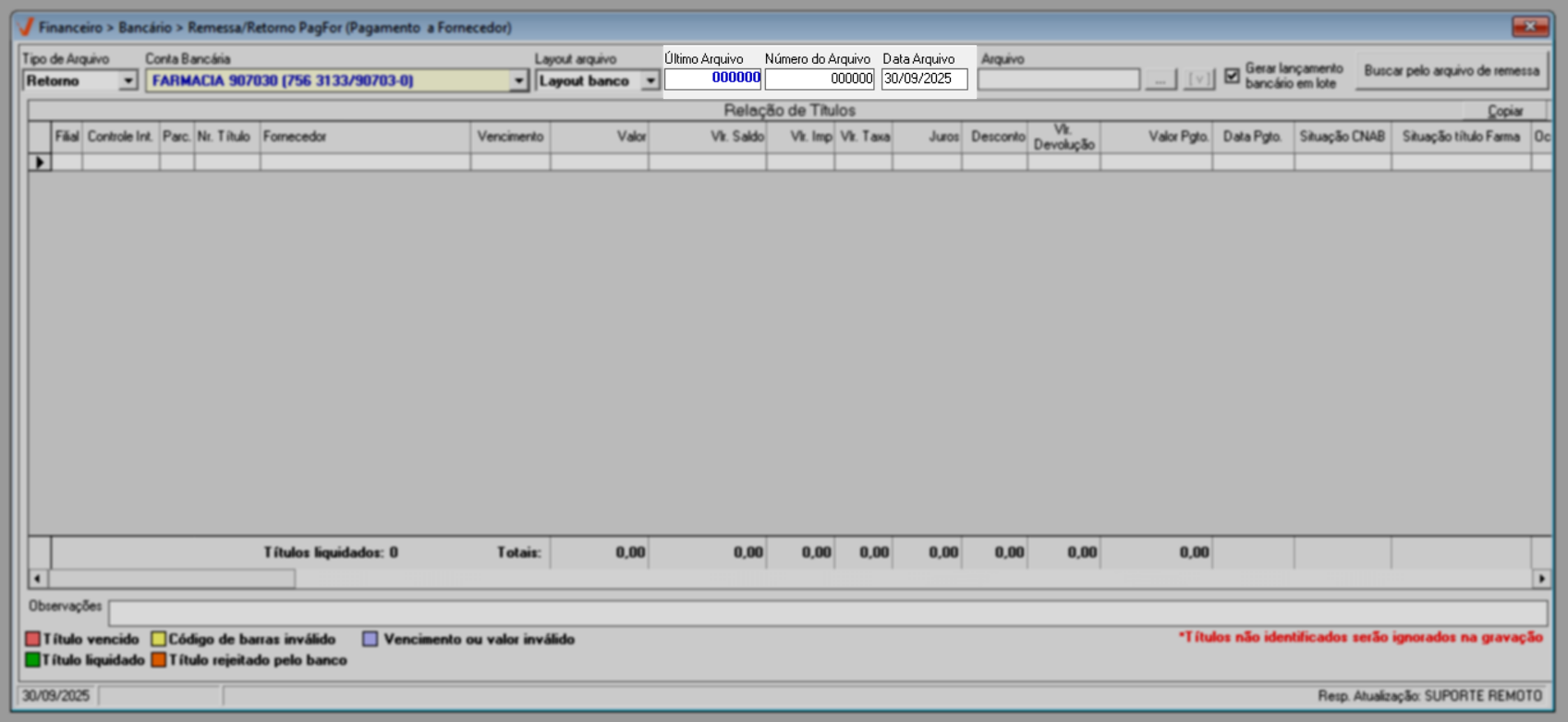Image resolution: width=1568 pixels, height=722 pixels.
Task: Click the red Título vencido color swatch
Action: 32,640
